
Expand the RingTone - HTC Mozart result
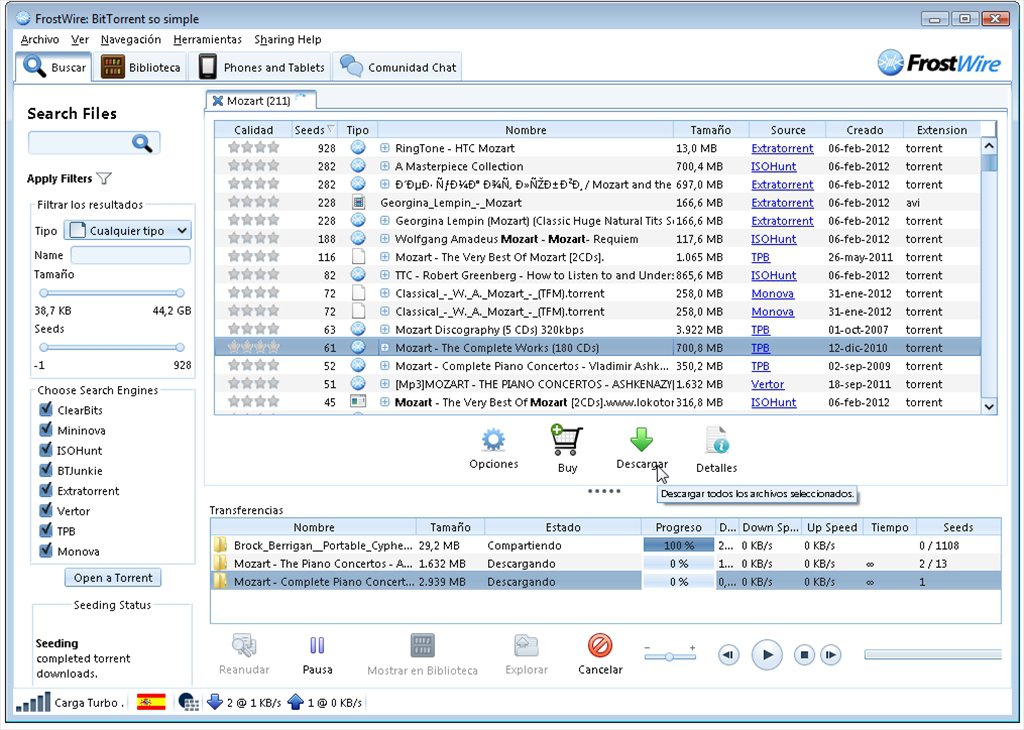coord(385,149)
